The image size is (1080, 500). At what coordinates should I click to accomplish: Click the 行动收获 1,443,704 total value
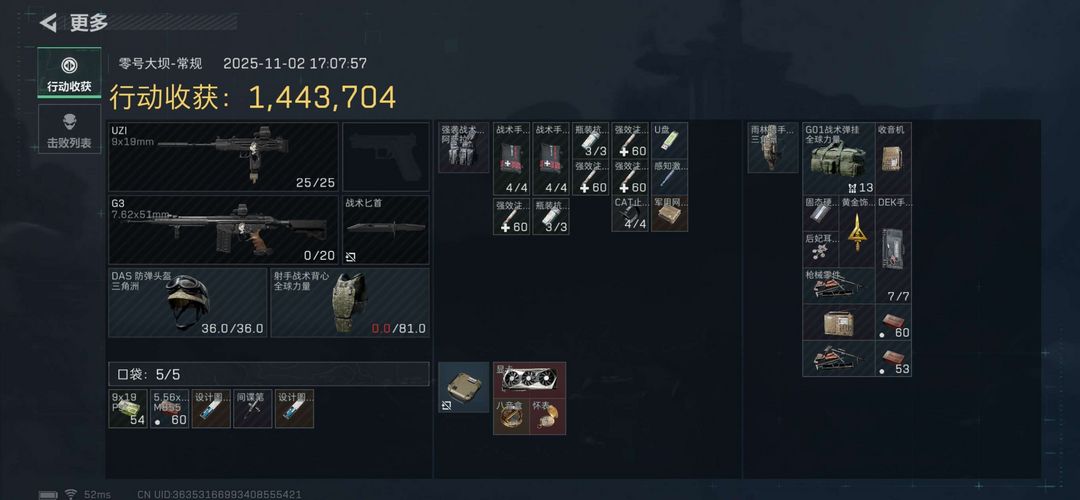pyautogui.click(x=253, y=98)
